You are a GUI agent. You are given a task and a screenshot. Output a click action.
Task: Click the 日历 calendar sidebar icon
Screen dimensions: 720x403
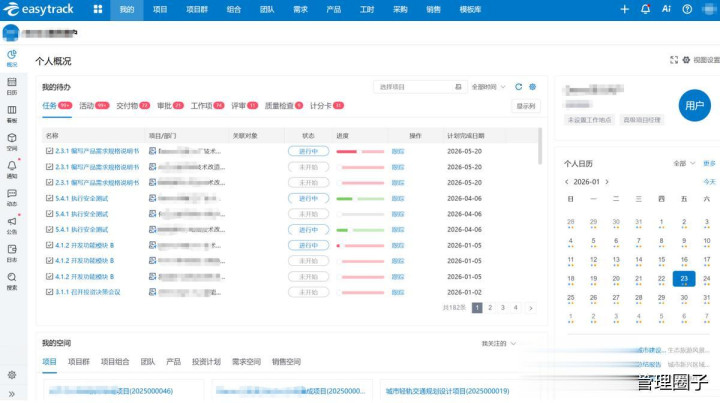(x=11, y=84)
